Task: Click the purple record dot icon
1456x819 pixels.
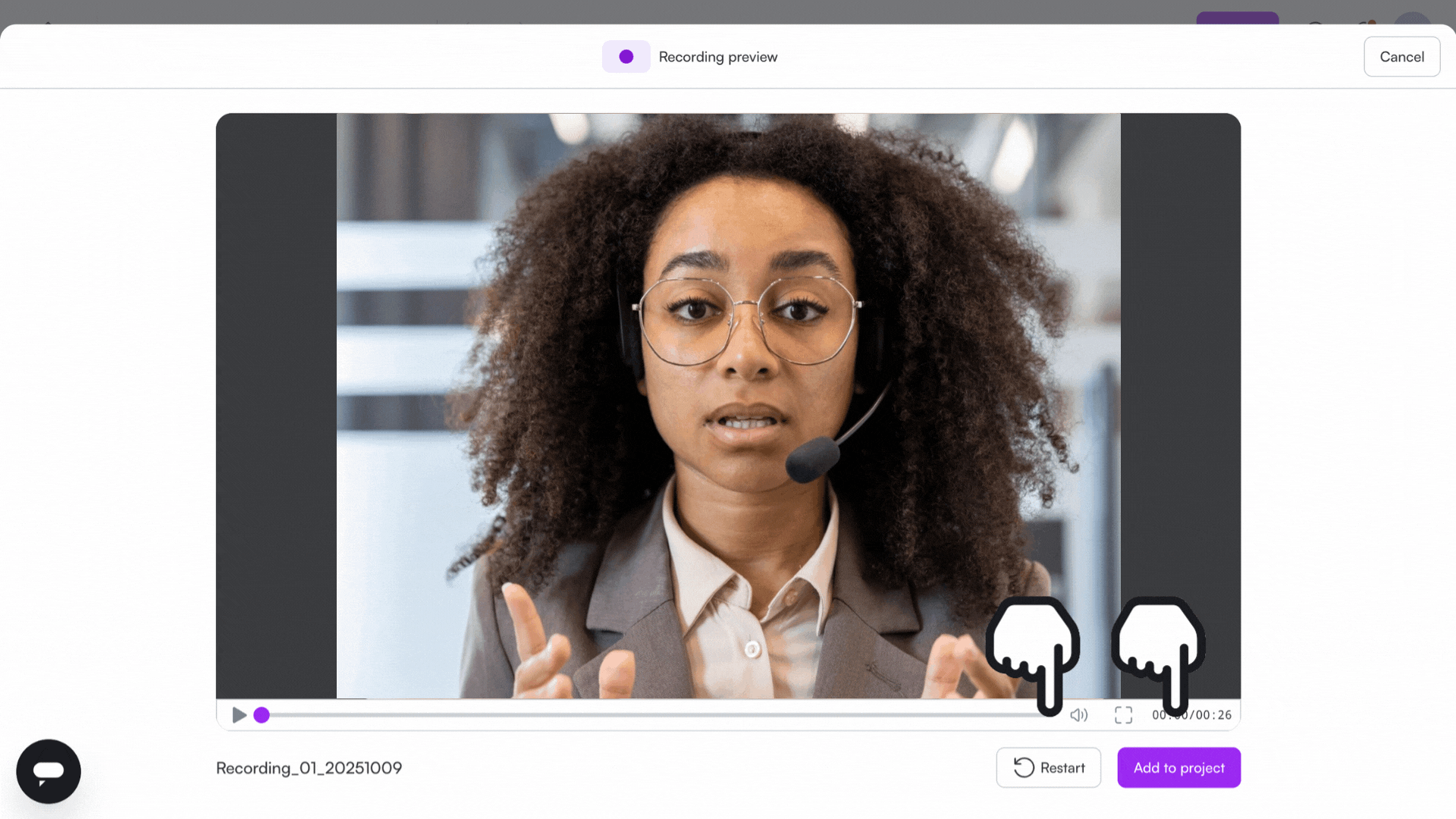Action: click(x=626, y=57)
